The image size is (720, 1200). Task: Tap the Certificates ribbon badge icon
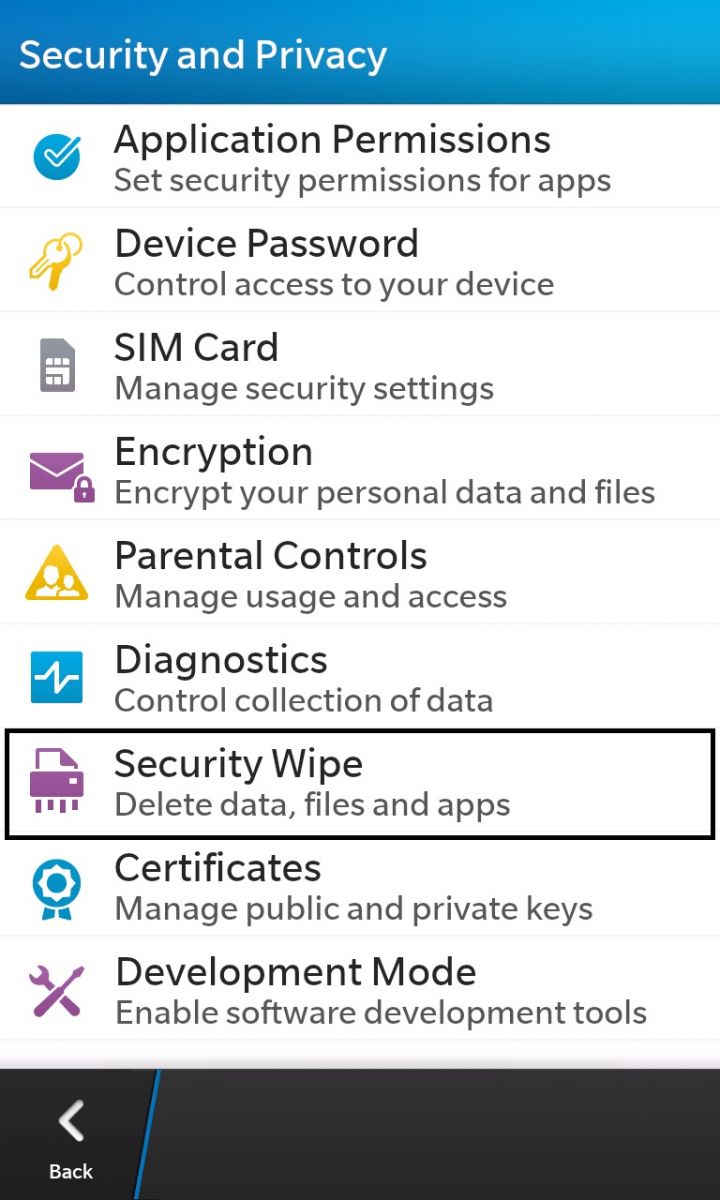pyautogui.click(x=57, y=886)
